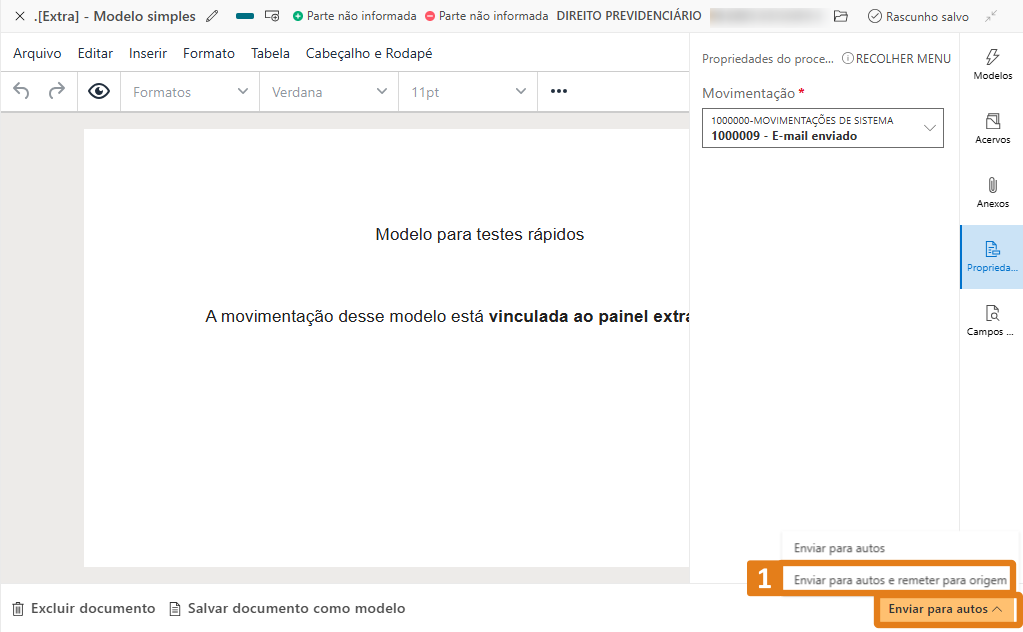
Task: Click the undo arrow in toolbar
Action: pos(22,92)
